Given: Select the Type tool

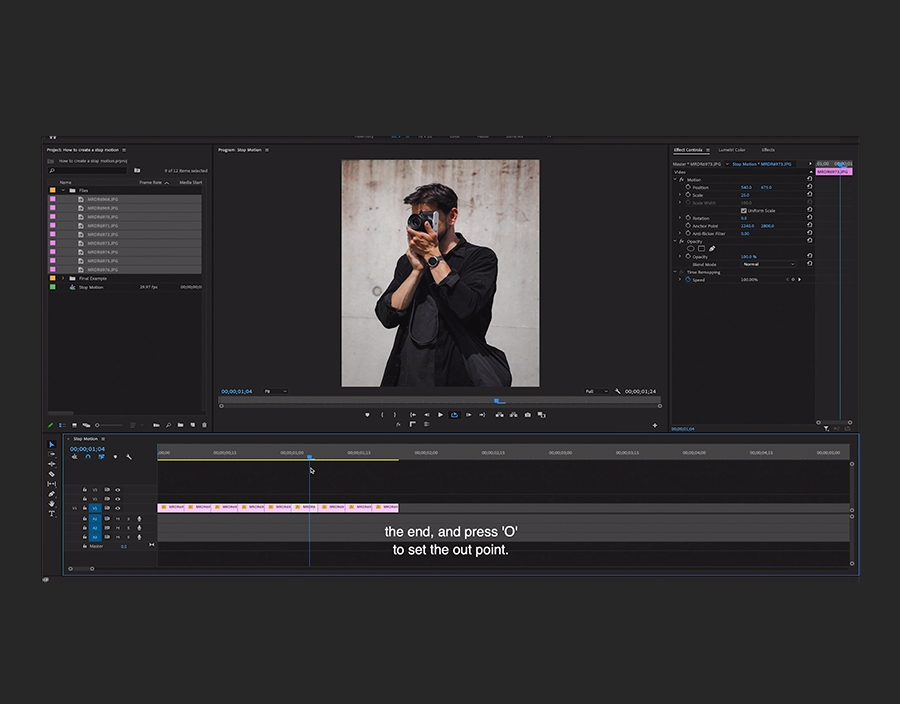Looking at the screenshot, I should point(52,514).
